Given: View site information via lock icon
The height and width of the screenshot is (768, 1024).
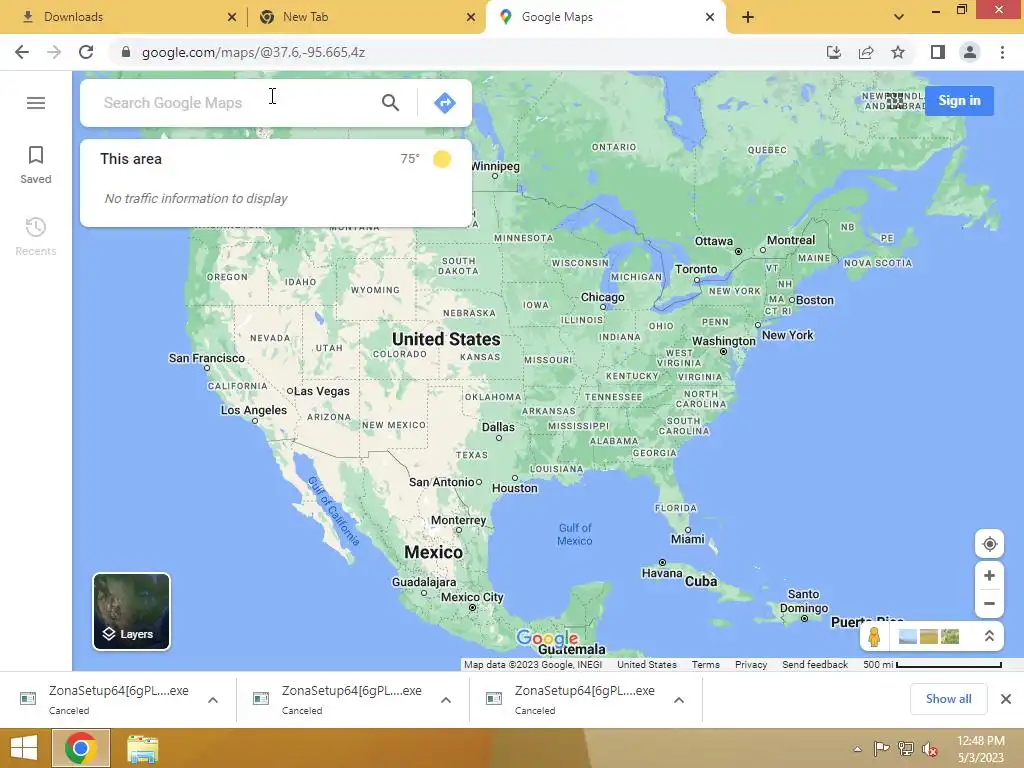Looking at the screenshot, I should coord(126,52).
